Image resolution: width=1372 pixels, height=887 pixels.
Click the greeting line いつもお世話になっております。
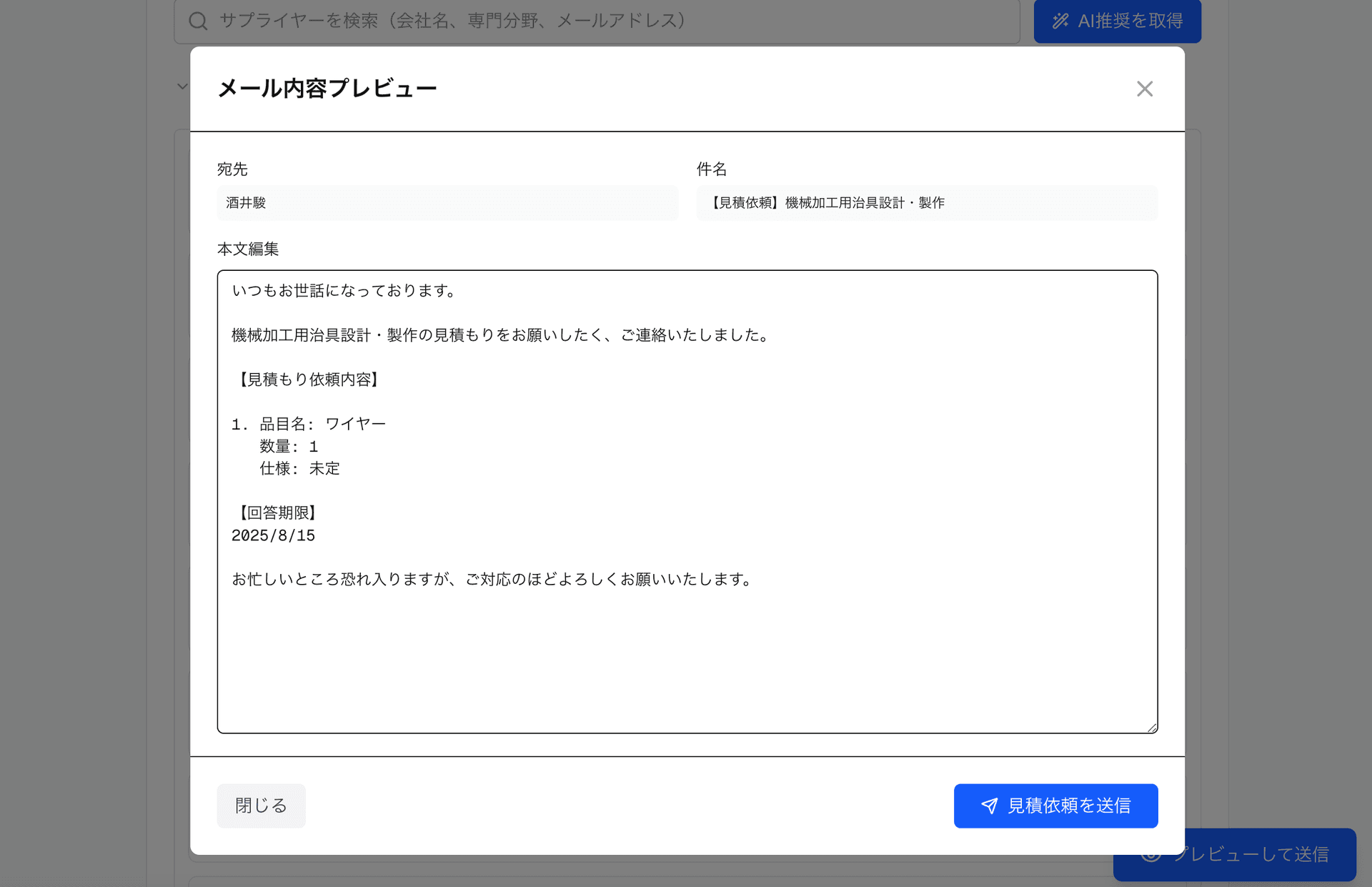tap(344, 291)
